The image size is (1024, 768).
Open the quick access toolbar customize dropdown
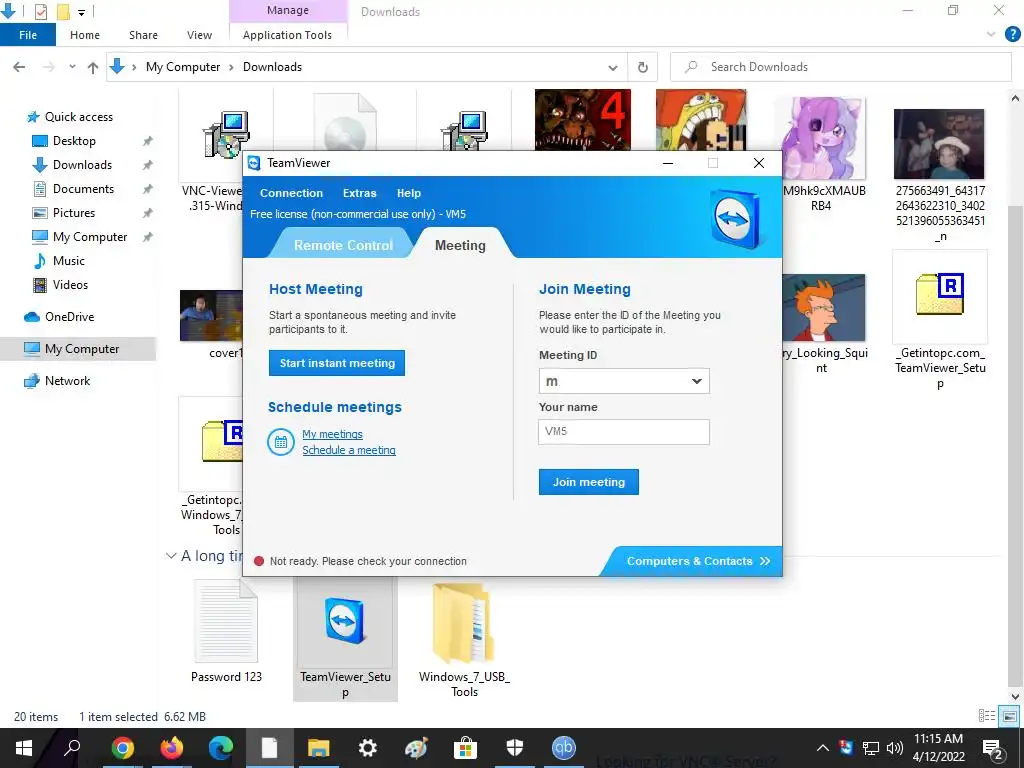click(82, 12)
